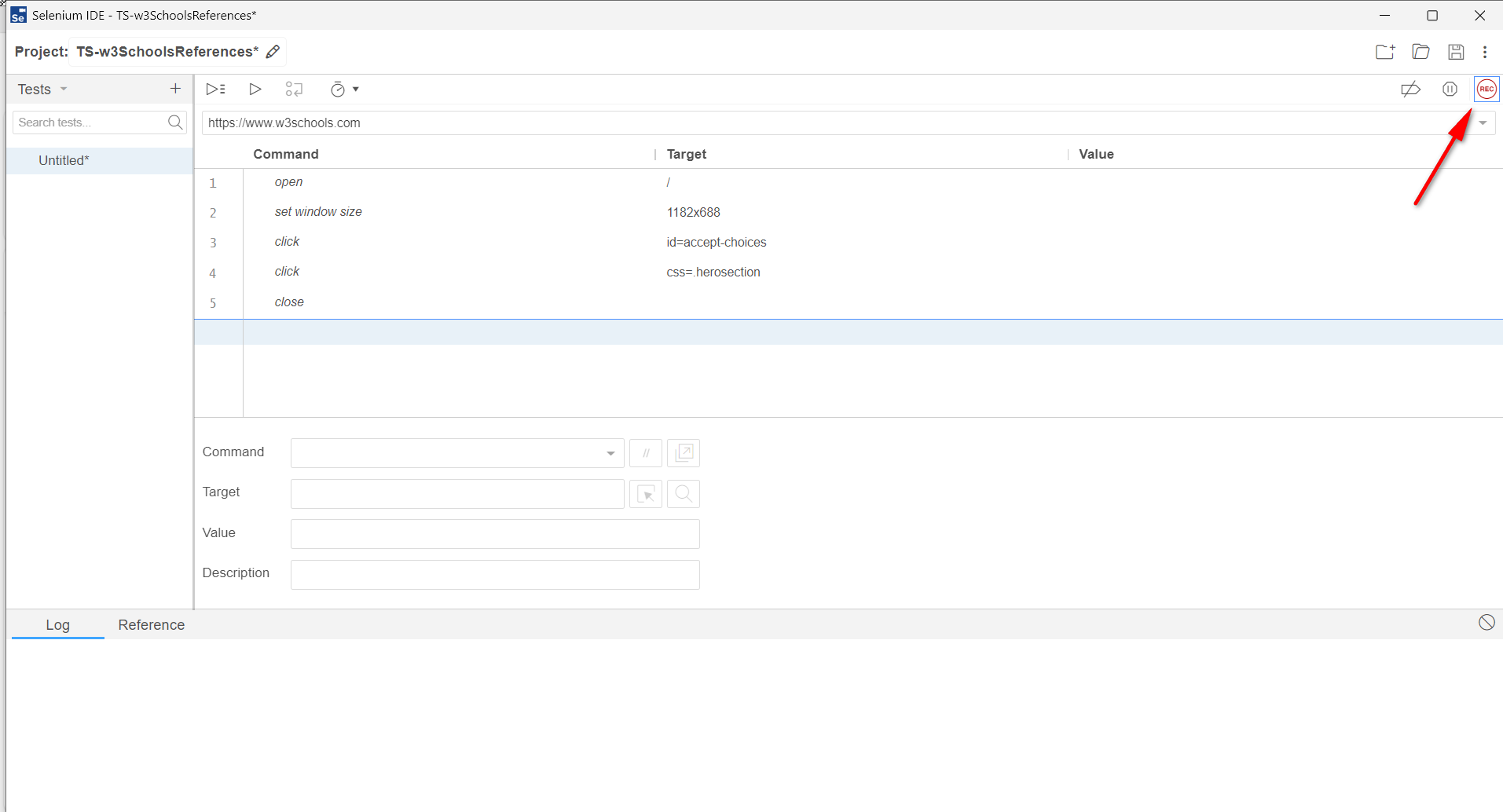
Task: Toggle enable/disable command button
Action: click(646, 453)
